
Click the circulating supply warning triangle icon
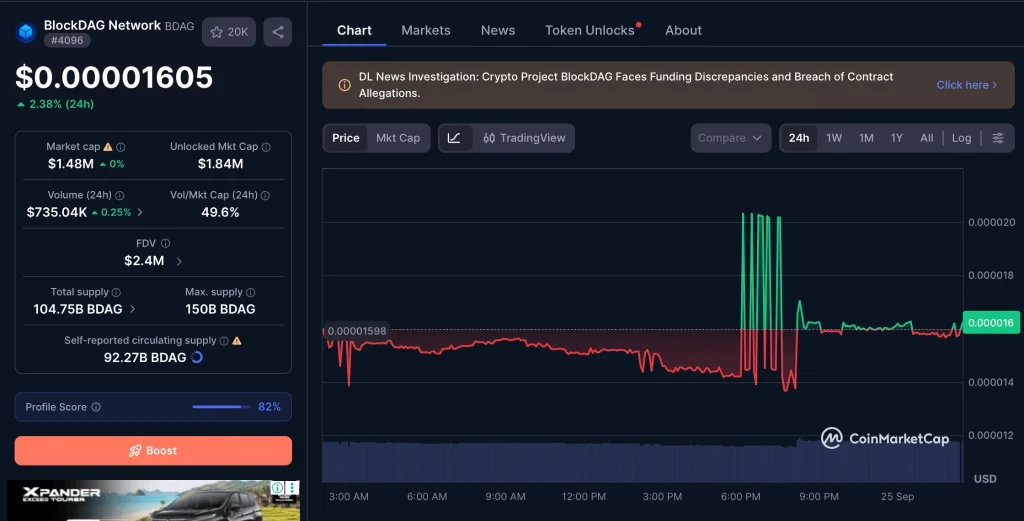pyautogui.click(x=237, y=341)
